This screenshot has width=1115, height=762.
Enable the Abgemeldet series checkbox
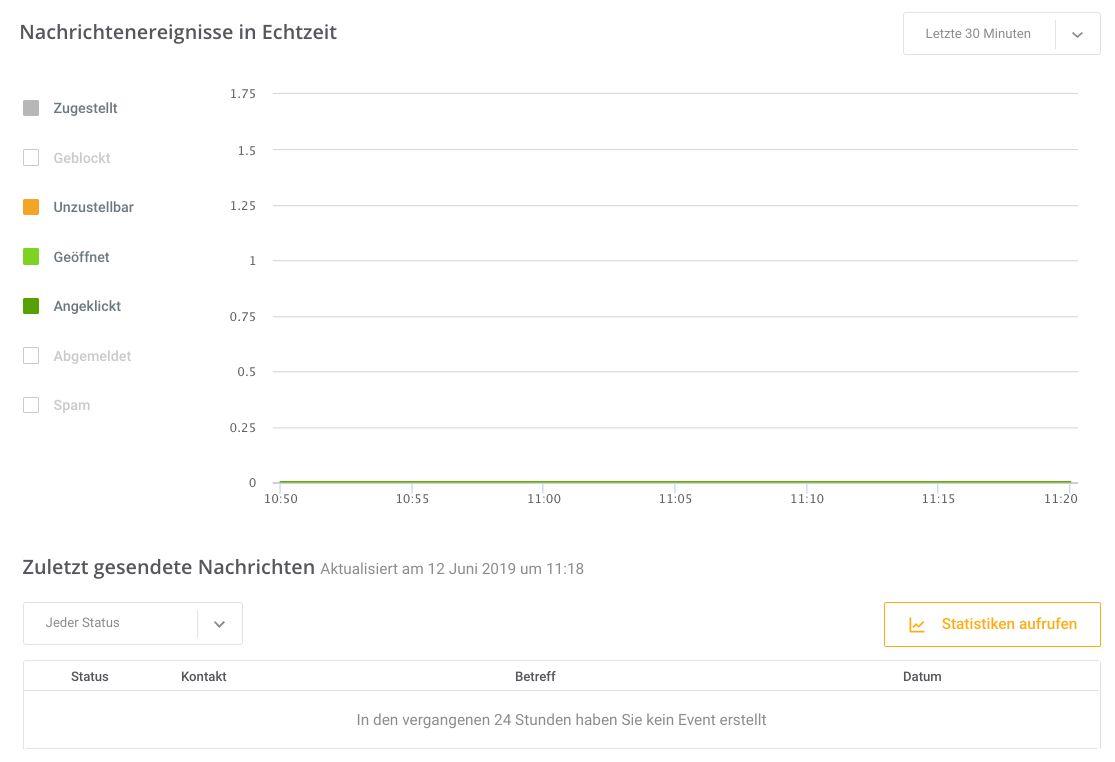pyautogui.click(x=31, y=355)
